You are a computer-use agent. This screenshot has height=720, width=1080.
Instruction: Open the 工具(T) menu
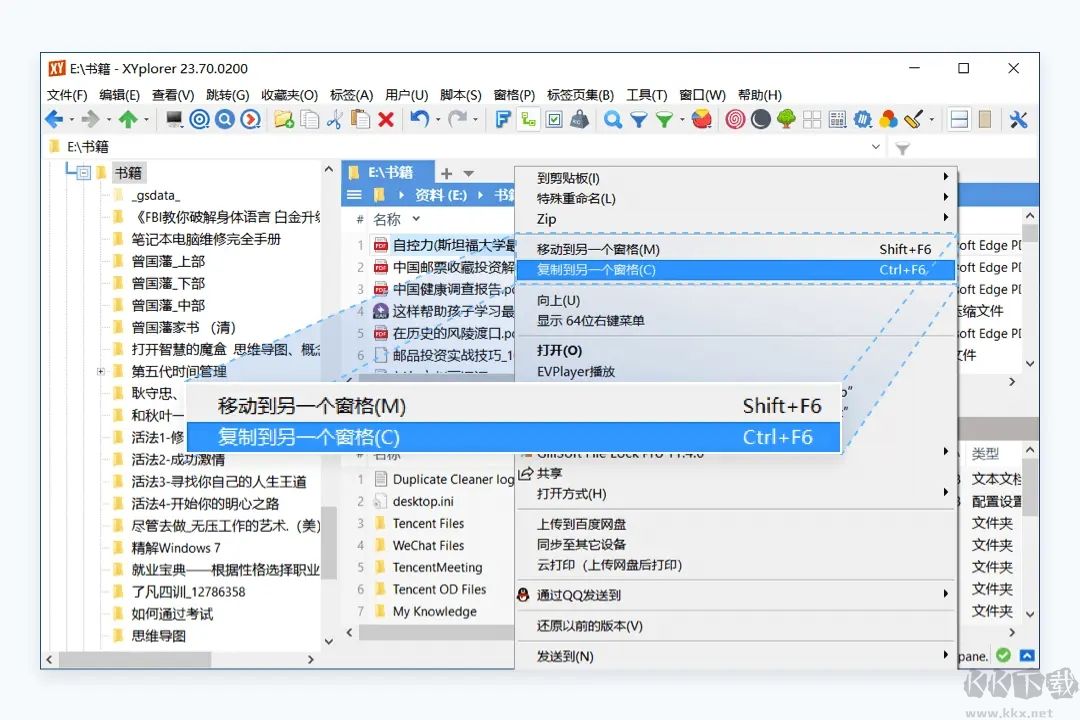tap(646, 95)
